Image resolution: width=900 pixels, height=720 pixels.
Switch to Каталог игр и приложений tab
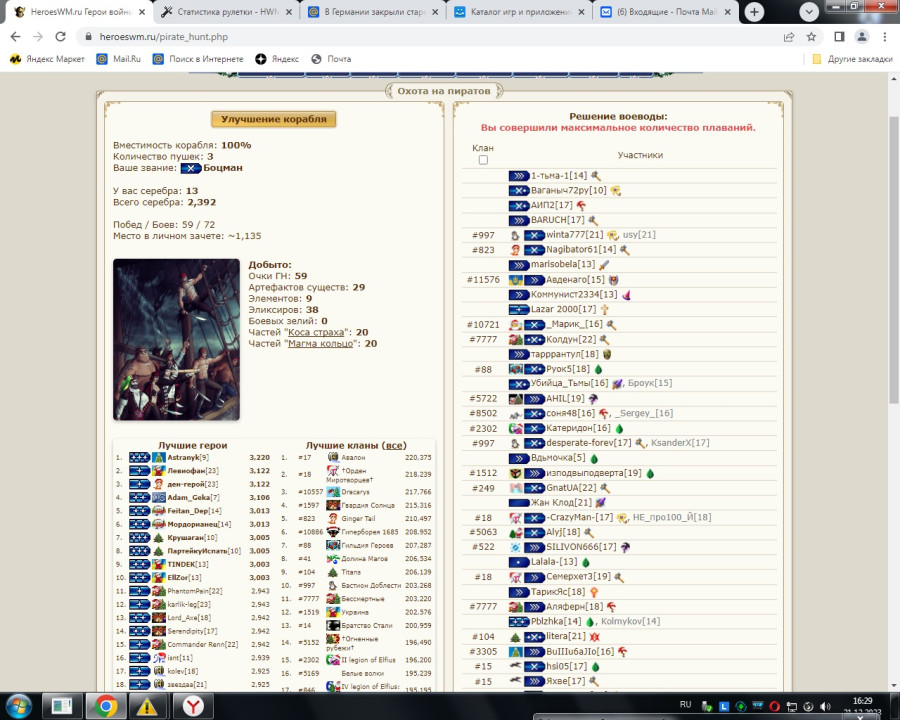519,11
